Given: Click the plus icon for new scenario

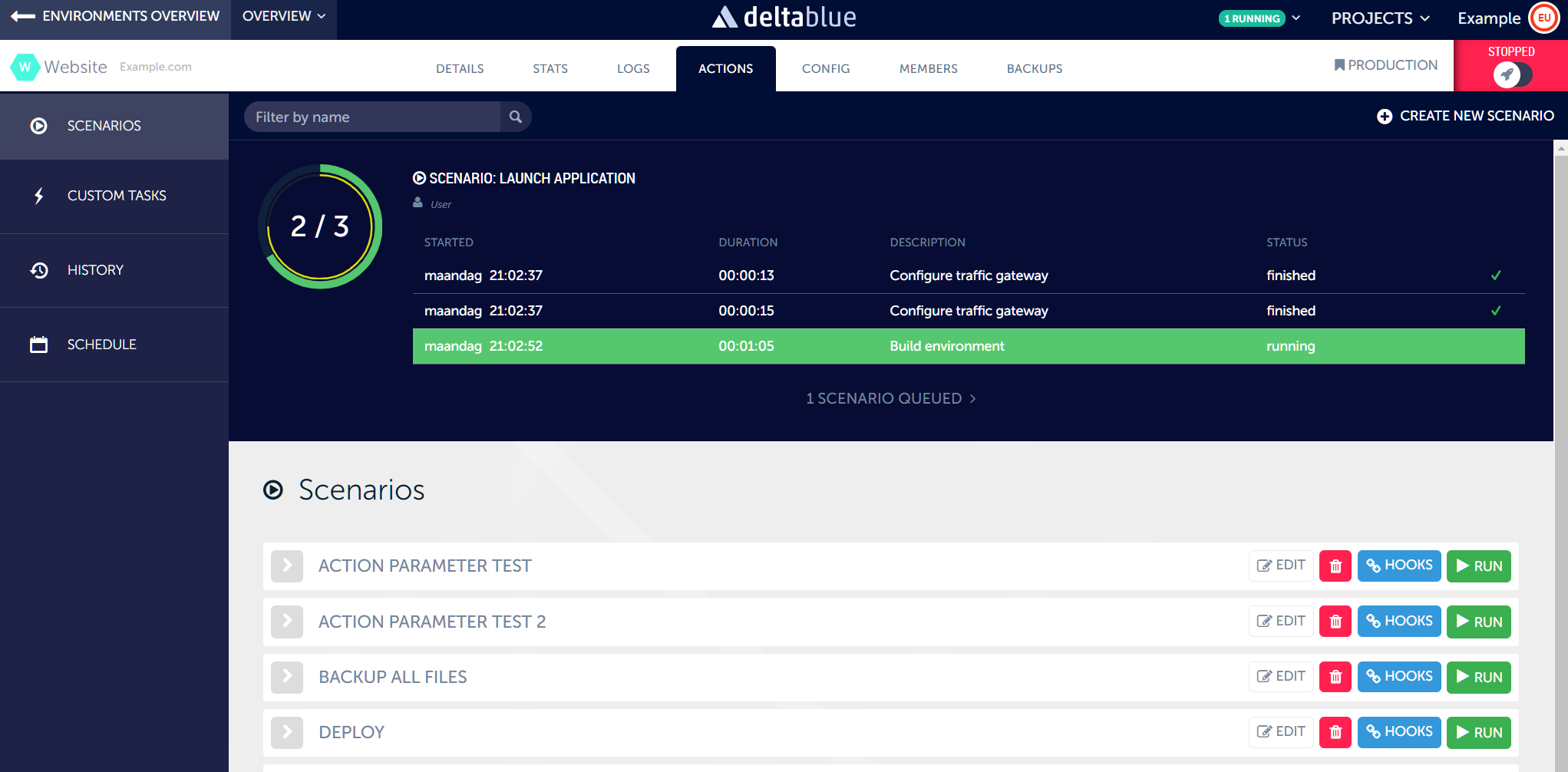Looking at the screenshot, I should (x=1384, y=117).
